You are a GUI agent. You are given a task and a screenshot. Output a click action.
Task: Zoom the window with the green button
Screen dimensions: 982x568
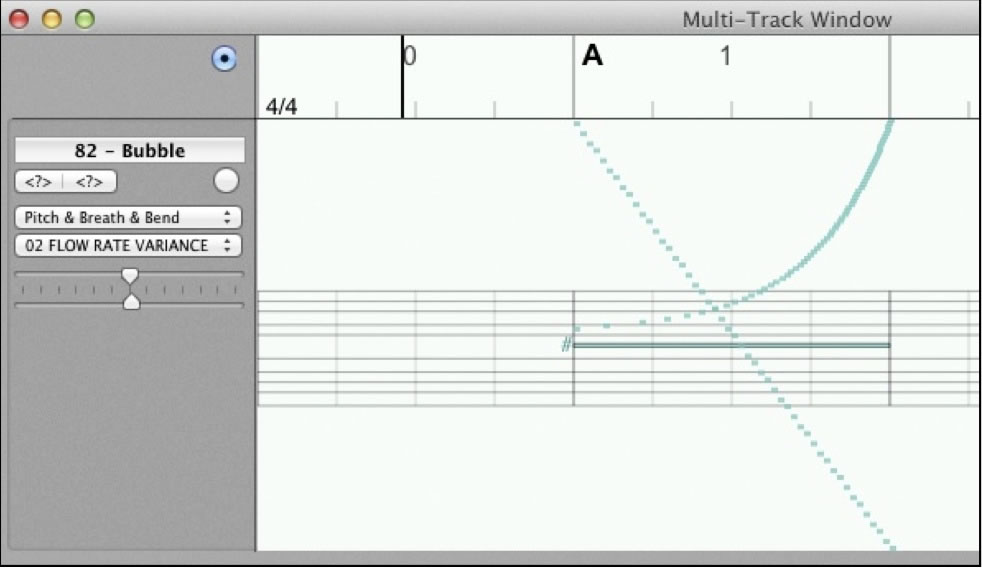pos(85,19)
